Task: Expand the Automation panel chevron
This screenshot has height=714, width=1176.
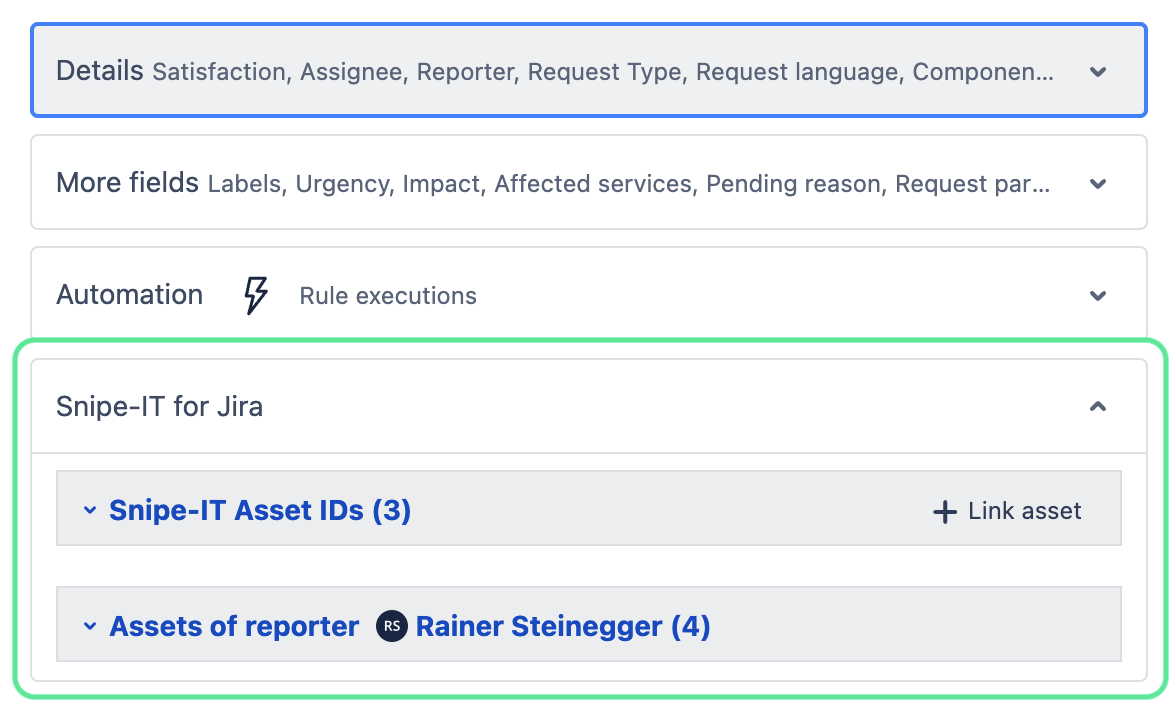Action: coord(1098,296)
